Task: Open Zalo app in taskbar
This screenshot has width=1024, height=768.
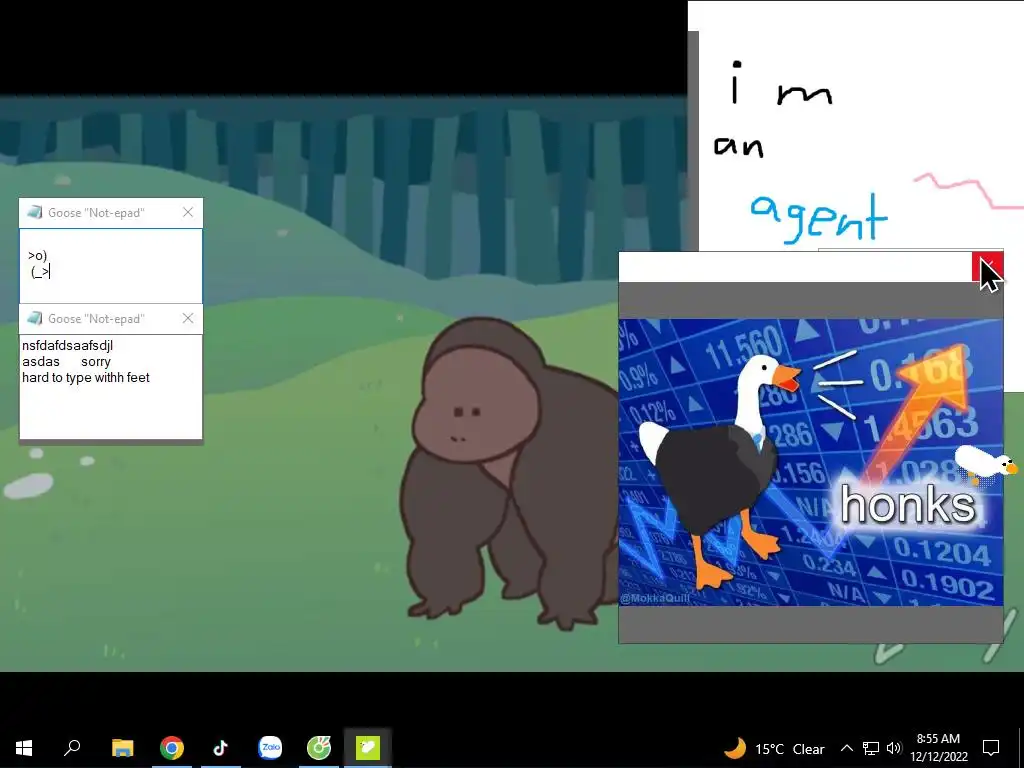Action: pos(270,748)
